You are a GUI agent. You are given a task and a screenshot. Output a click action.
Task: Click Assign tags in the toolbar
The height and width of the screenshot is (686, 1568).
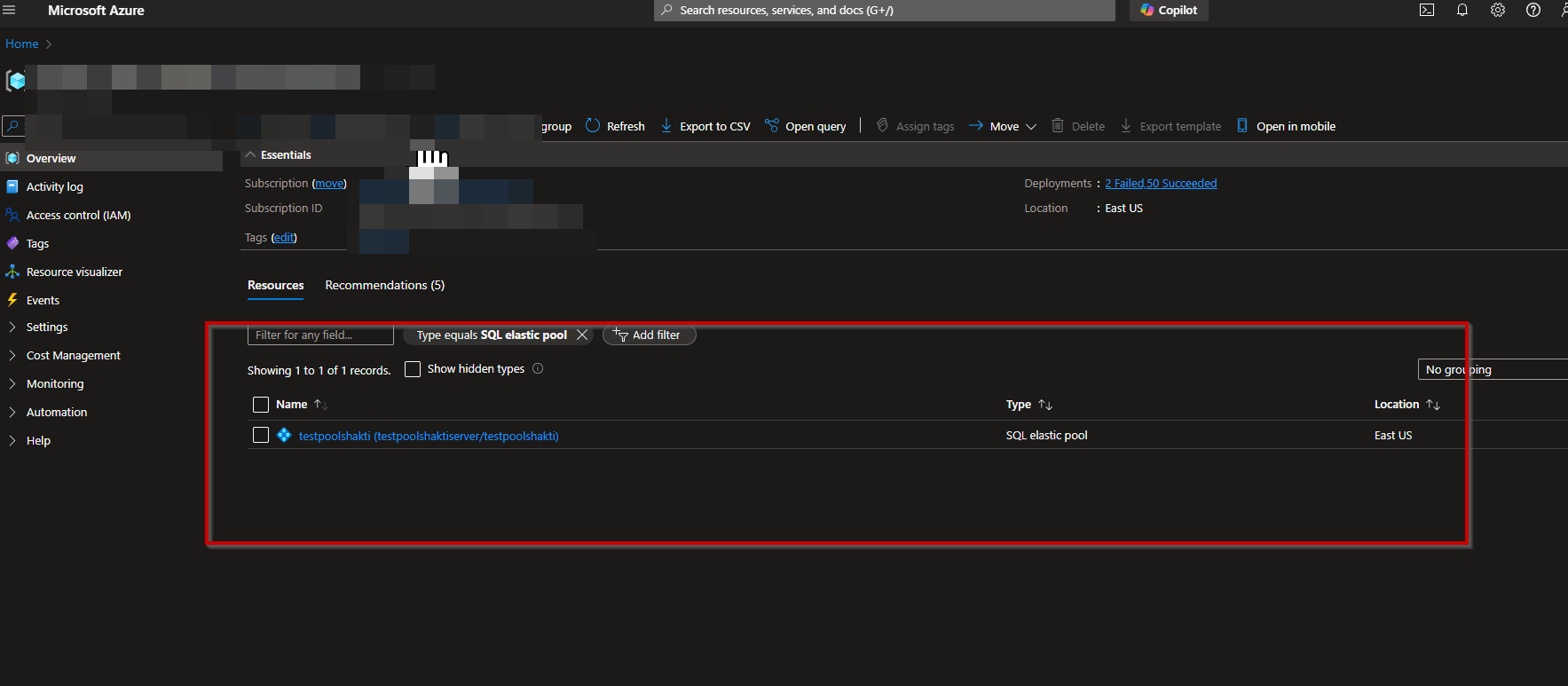click(x=915, y=126)
